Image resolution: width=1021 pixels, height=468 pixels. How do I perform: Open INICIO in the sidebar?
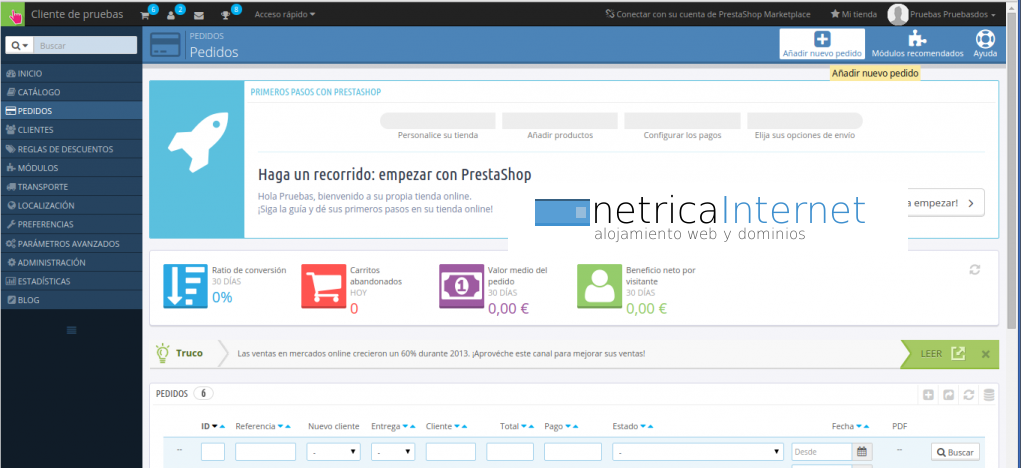[72, 74]
